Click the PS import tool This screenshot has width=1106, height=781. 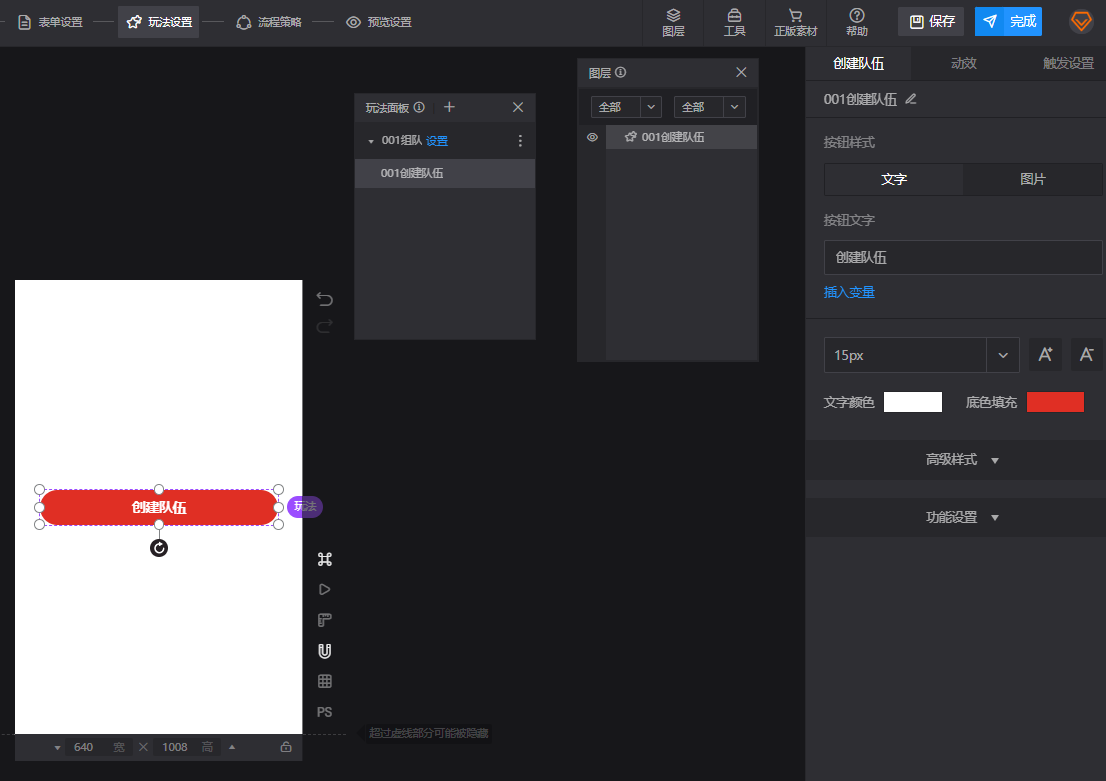click(324, 712)
